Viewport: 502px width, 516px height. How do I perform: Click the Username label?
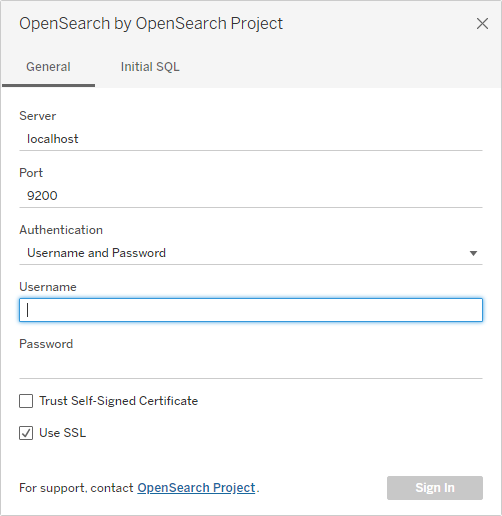48,287
